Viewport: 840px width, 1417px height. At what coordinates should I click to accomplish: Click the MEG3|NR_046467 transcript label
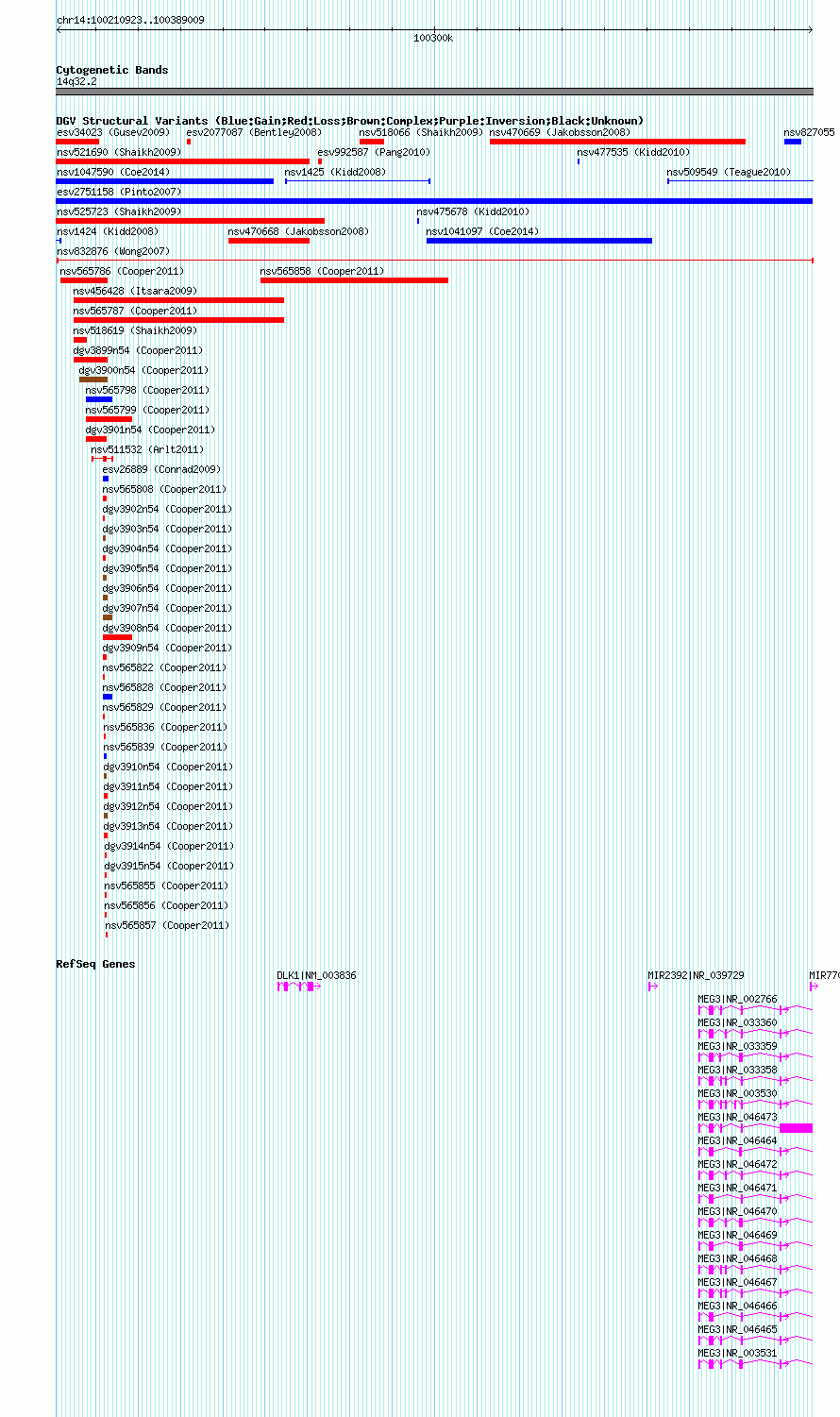pyautogui.click(x=738, y=1282)
